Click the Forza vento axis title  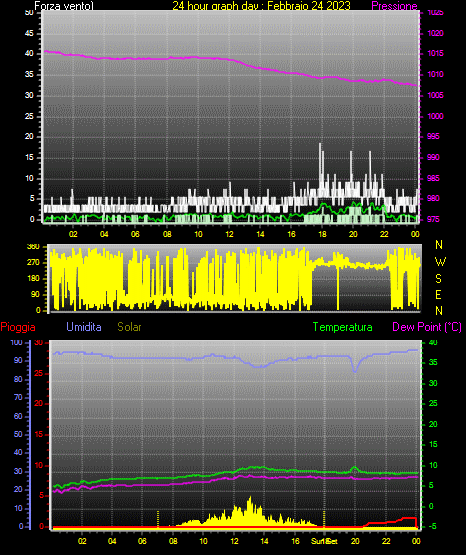pos(64,6)
